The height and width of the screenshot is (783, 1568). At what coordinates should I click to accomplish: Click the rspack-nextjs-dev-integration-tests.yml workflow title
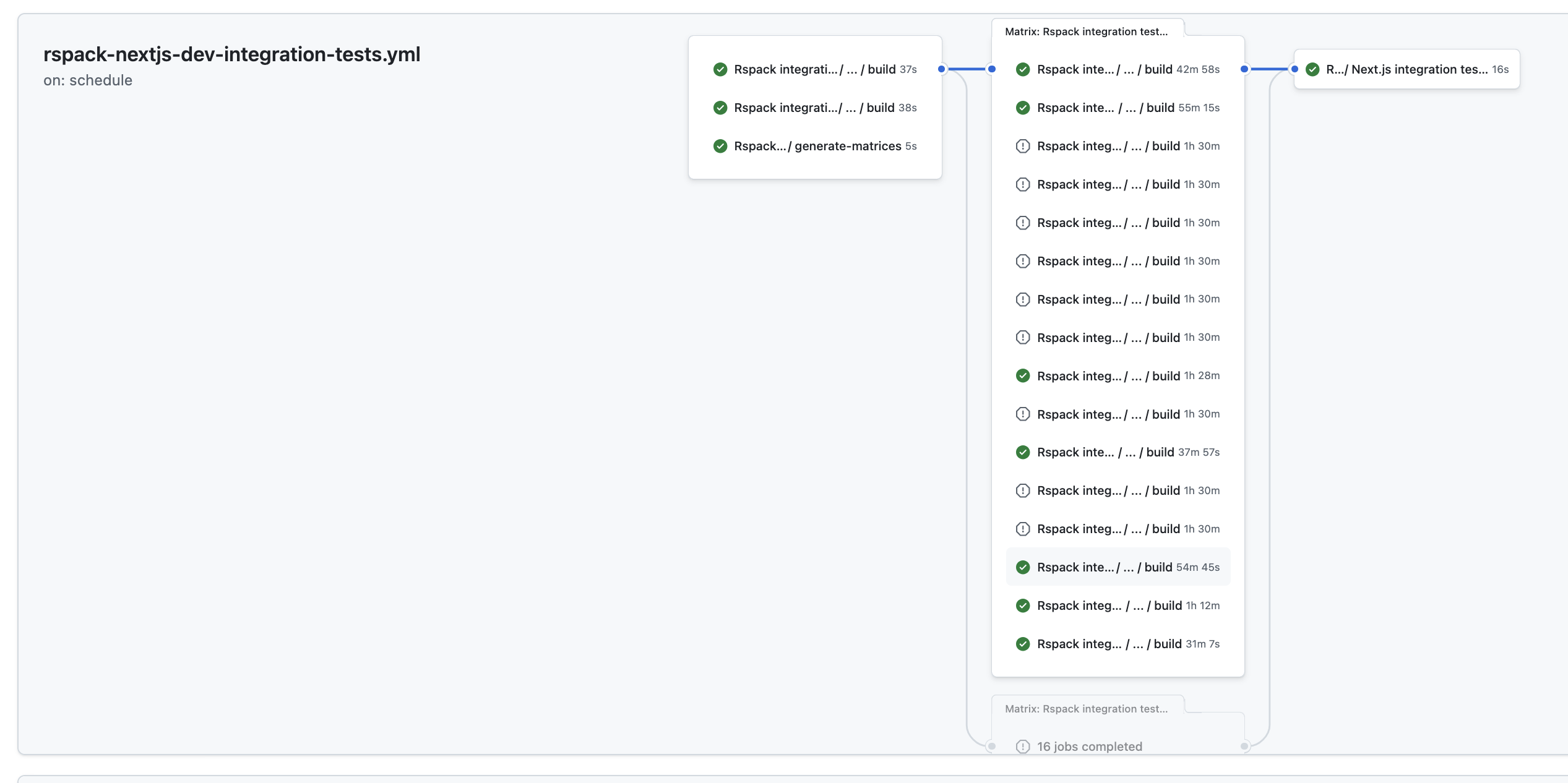tap(232, 54)
